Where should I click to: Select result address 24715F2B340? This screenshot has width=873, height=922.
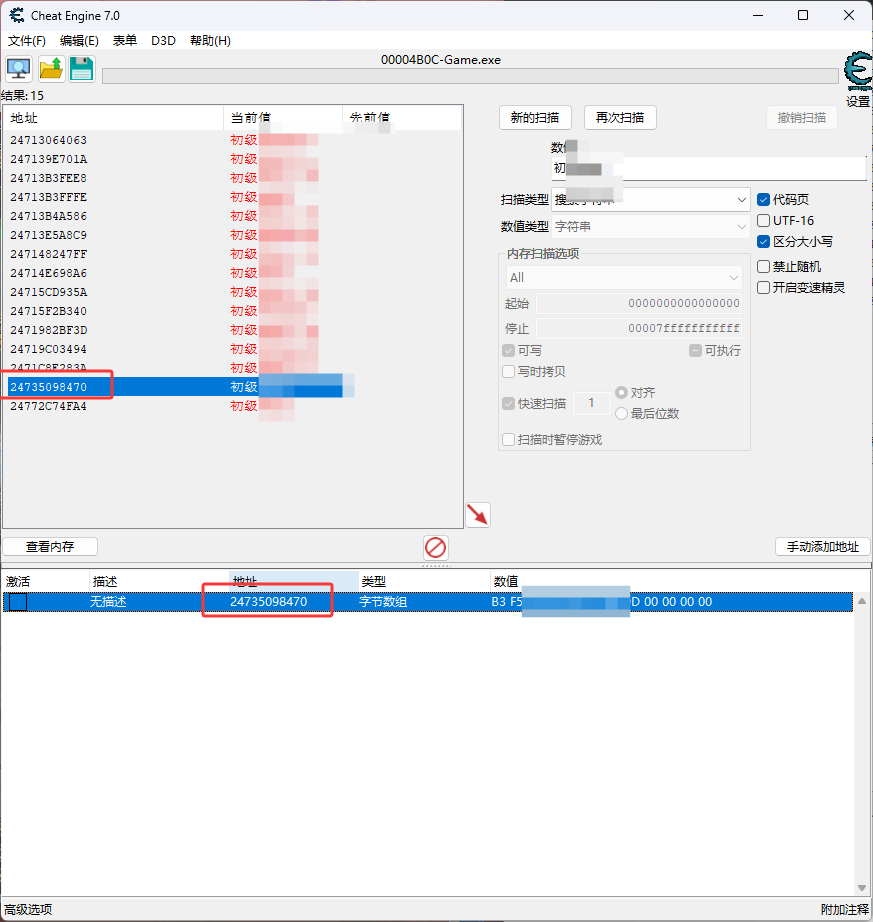(x=48, y=310)
